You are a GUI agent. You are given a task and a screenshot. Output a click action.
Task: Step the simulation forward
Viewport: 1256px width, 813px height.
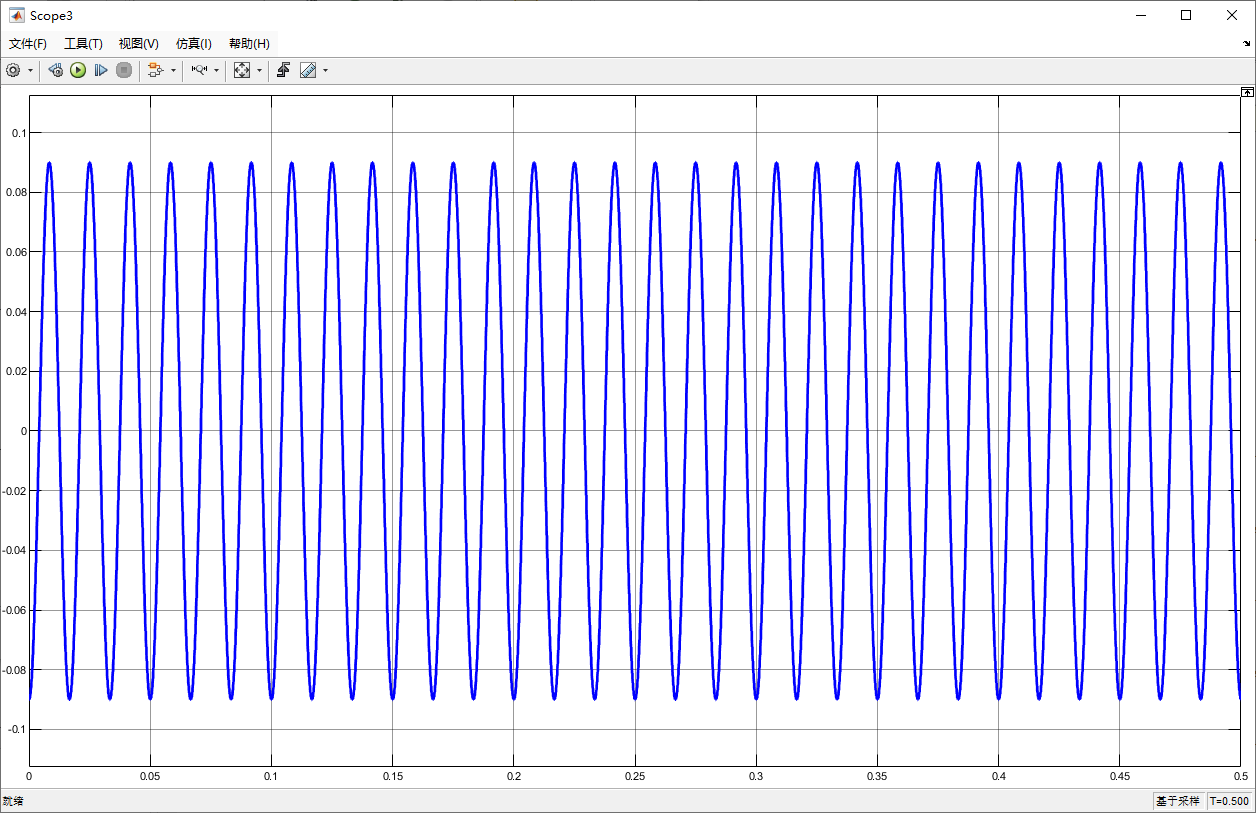click(101, 70)
